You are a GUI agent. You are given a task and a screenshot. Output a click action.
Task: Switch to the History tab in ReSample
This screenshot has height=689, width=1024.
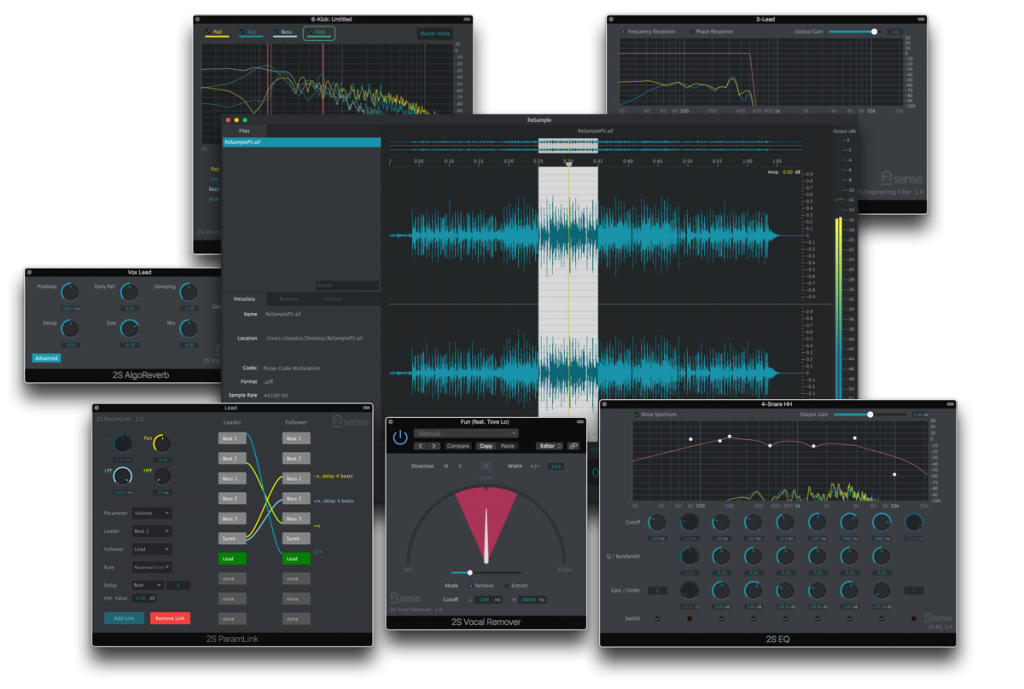333,299
